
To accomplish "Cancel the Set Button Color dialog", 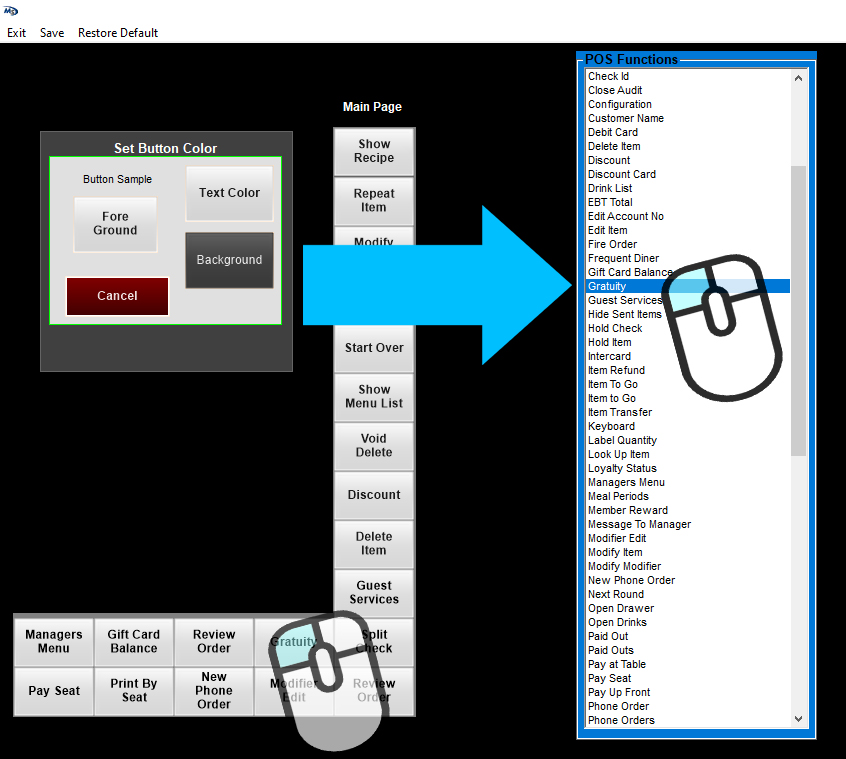I will click(117, 296).
